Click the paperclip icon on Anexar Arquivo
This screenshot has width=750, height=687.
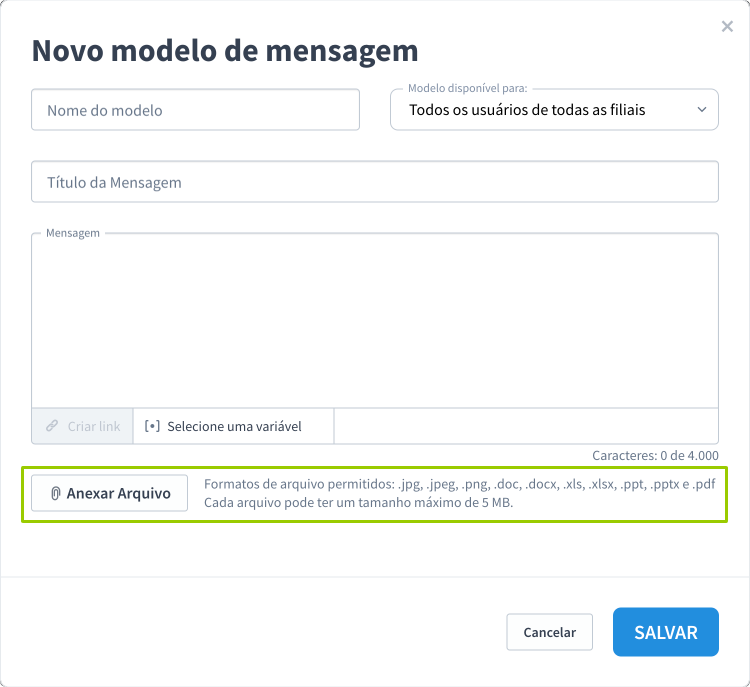click(x=56, y=493)
